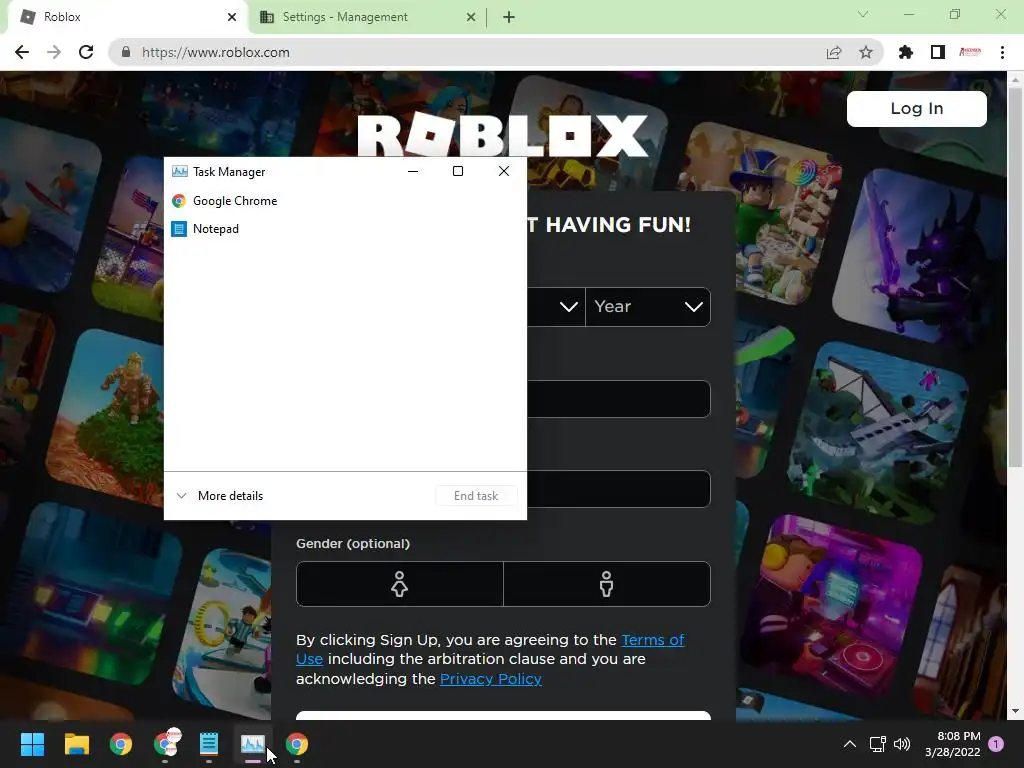Click the username input field
Viewport: 1024px width, 768px height.
(618, 398)
